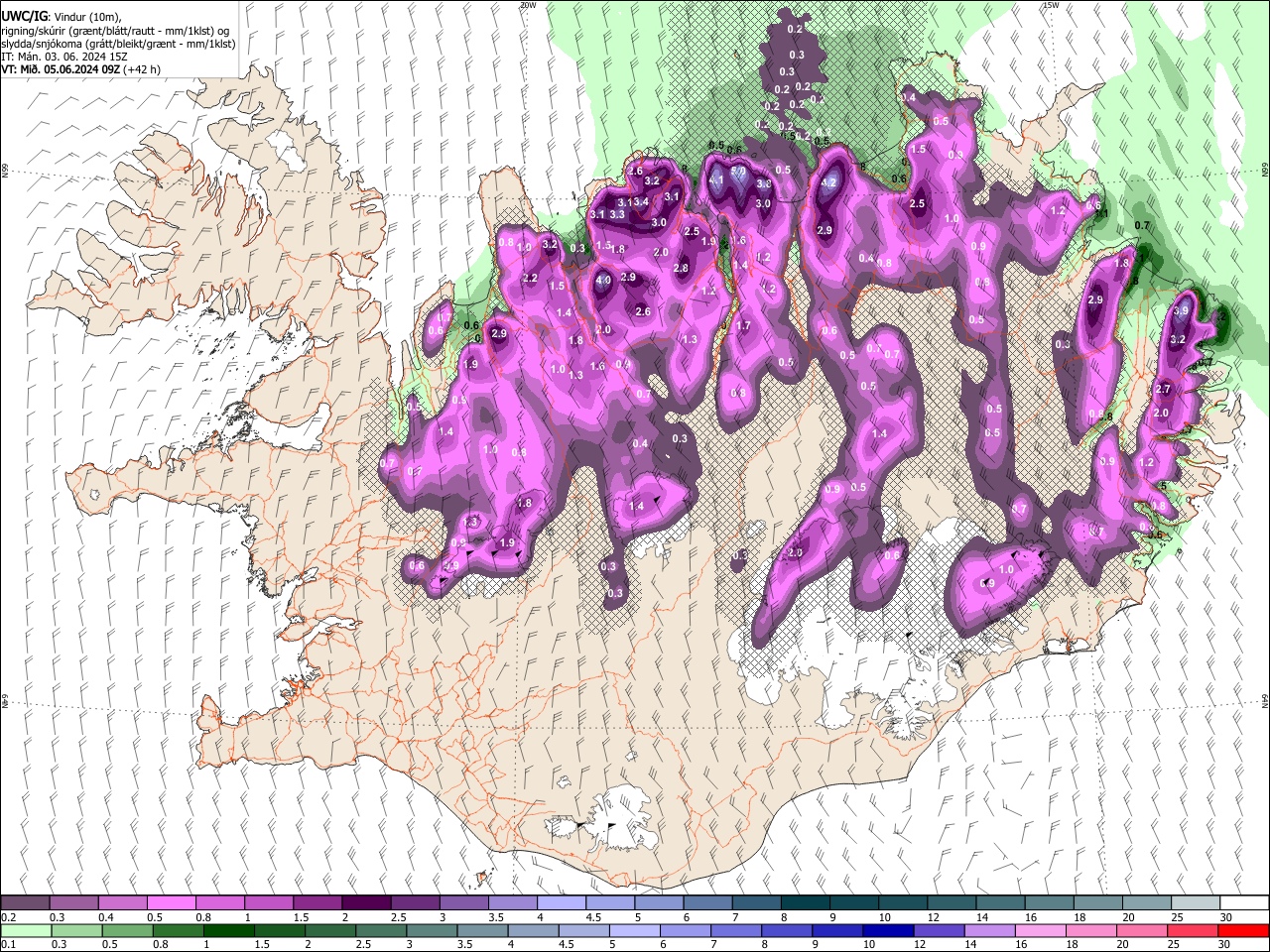The image size is (1270, 952).
Task: Click the 7–8 blue swatch in the lower legend
Action: click(x=736, y=930)
